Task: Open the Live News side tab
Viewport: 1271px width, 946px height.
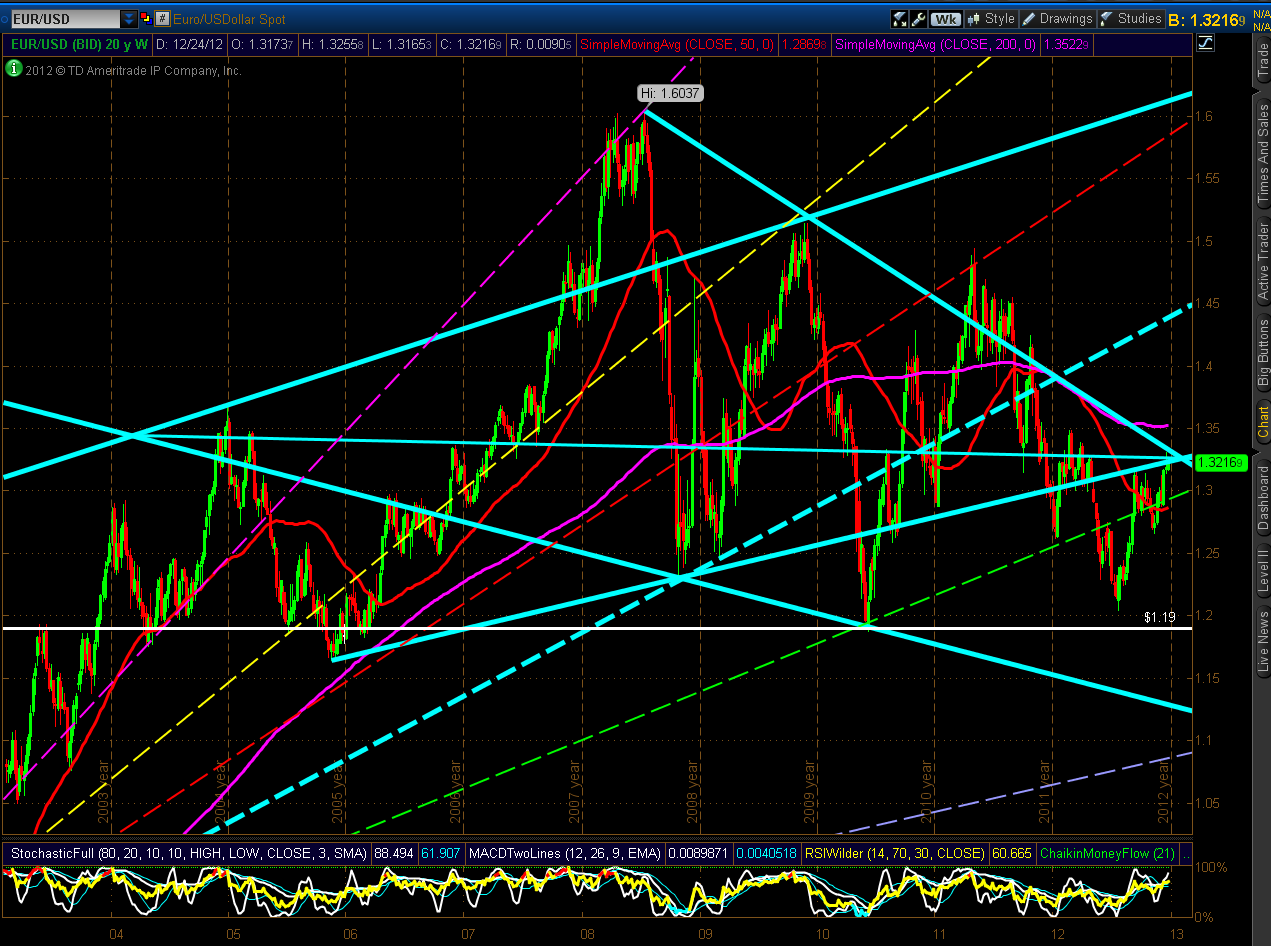Action: click(1262, 640)
